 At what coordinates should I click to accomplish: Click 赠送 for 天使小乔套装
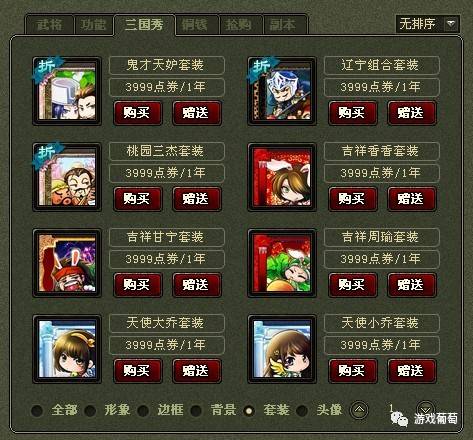412,371
